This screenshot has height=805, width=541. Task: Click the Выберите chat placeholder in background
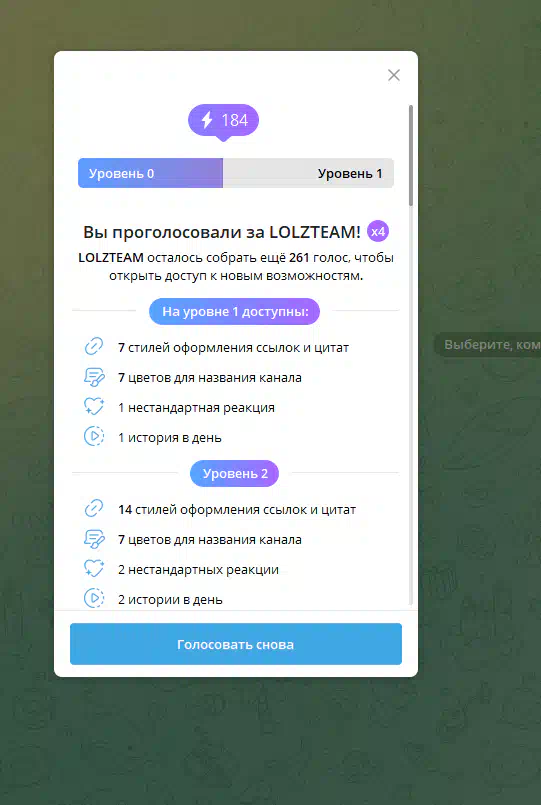(488, 344)
